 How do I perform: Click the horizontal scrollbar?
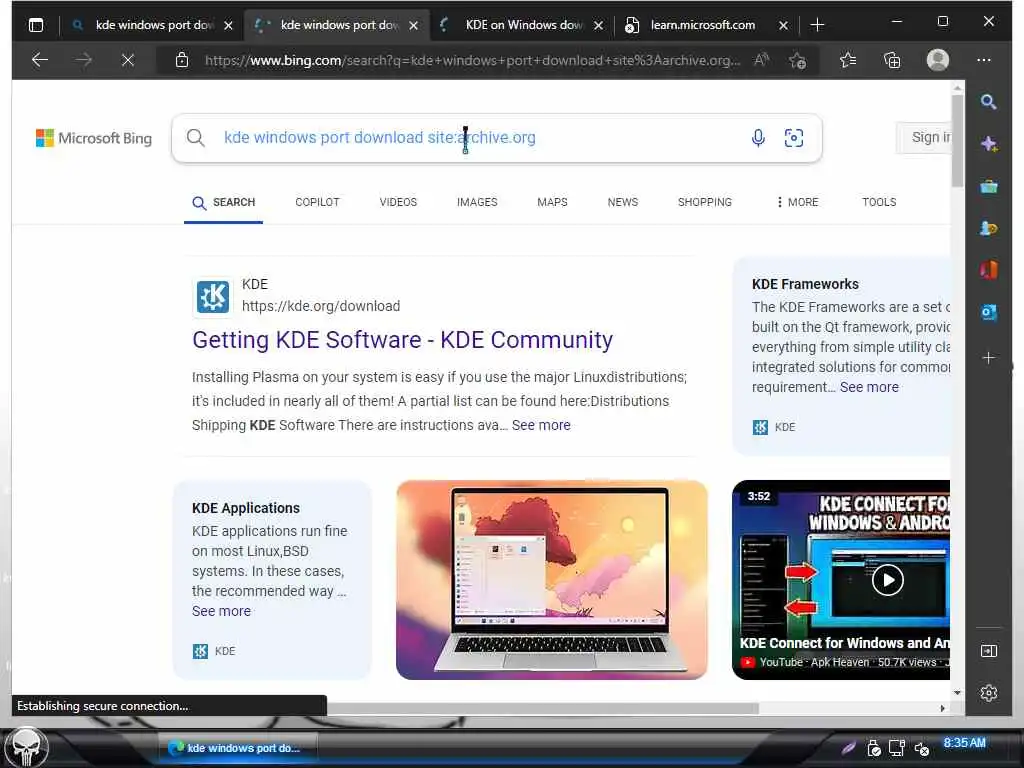tap(542, 709)
